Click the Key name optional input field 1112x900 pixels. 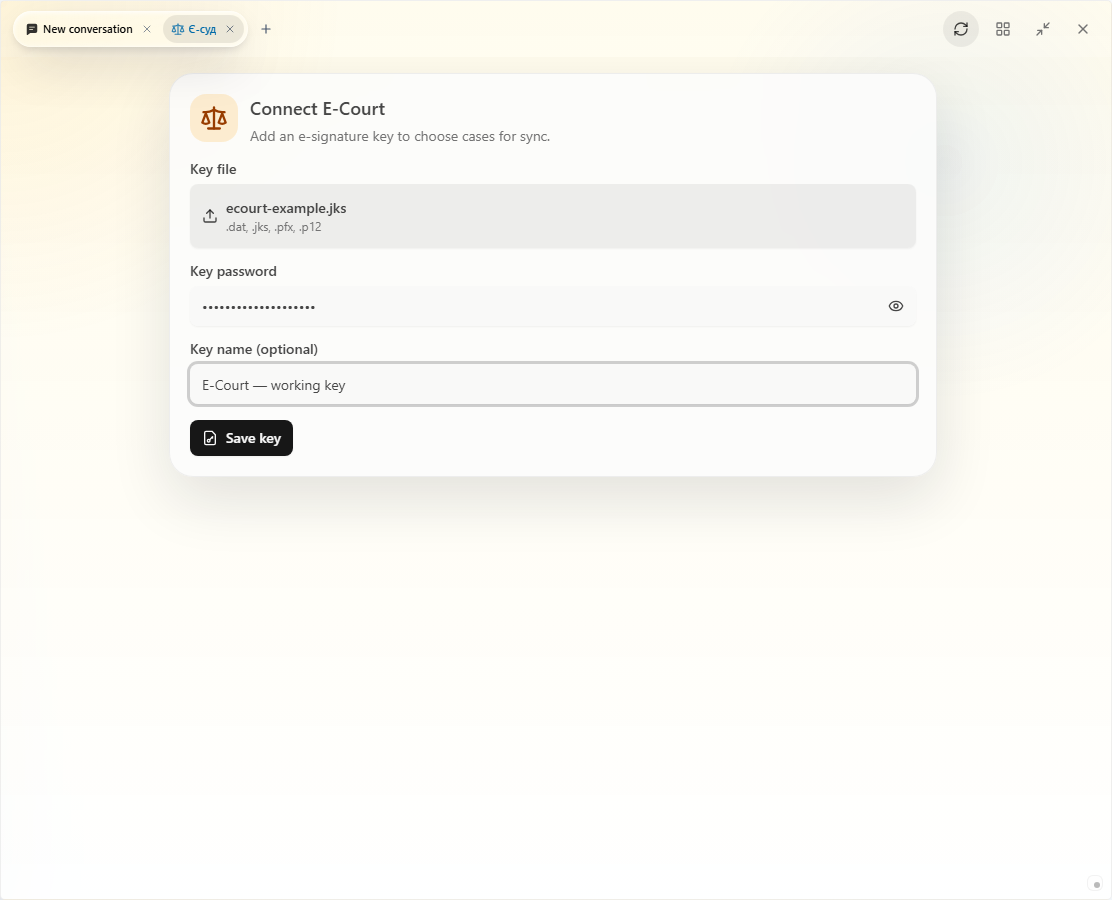pos(552,384)
